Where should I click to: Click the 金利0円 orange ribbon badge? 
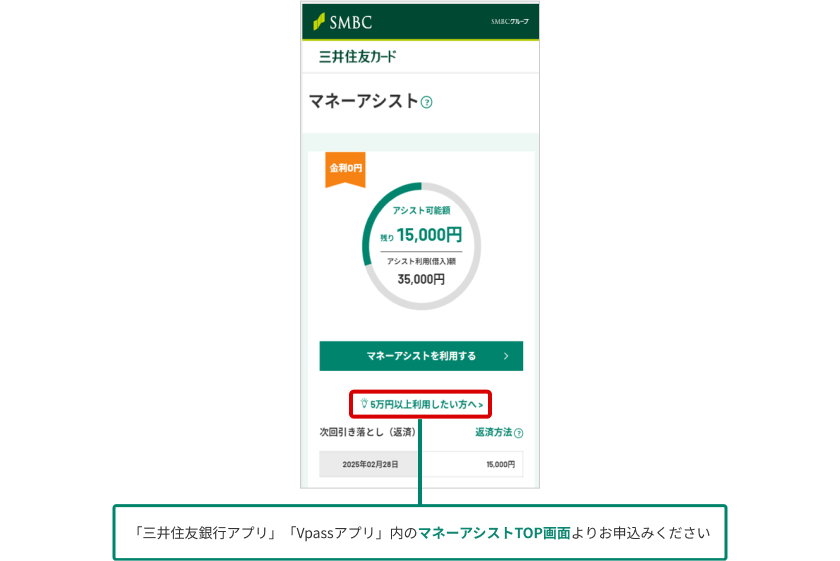pyautogui.click(x=346, y=170)
